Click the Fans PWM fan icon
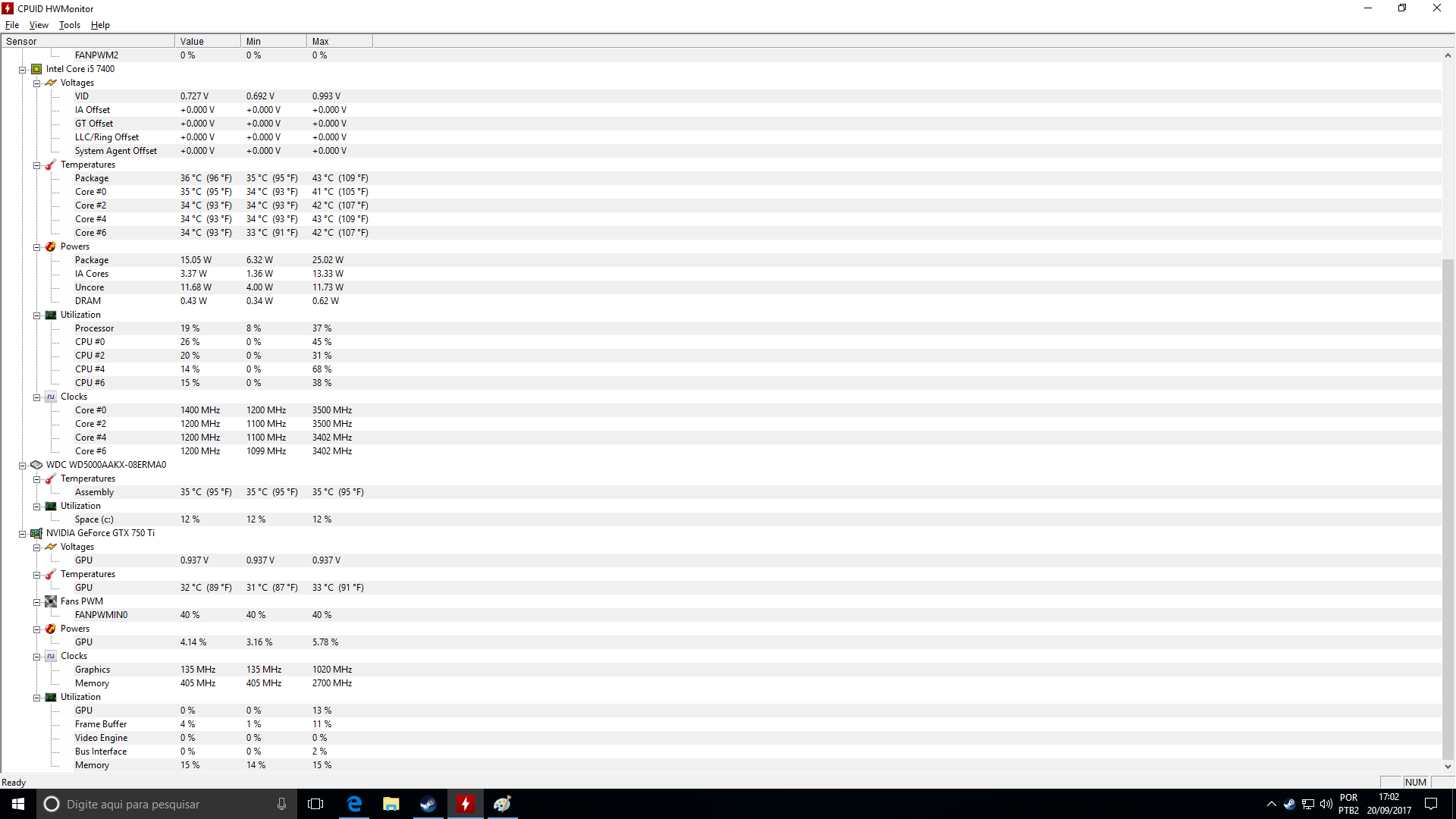The height and width of the screenshot is (819, 1456). [x=51, y=601]
